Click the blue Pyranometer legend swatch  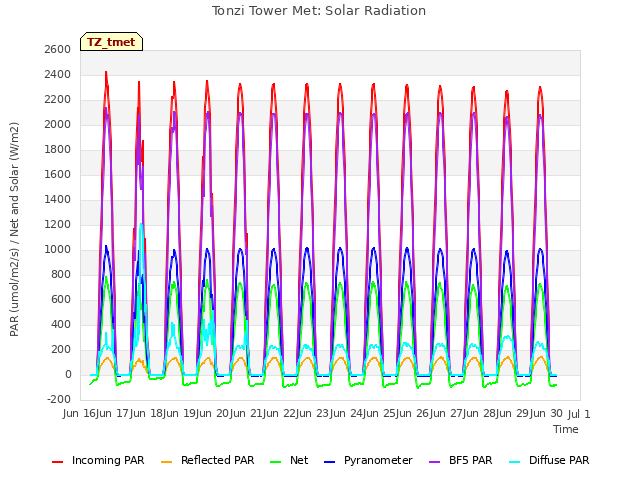[x=329, y=462]
